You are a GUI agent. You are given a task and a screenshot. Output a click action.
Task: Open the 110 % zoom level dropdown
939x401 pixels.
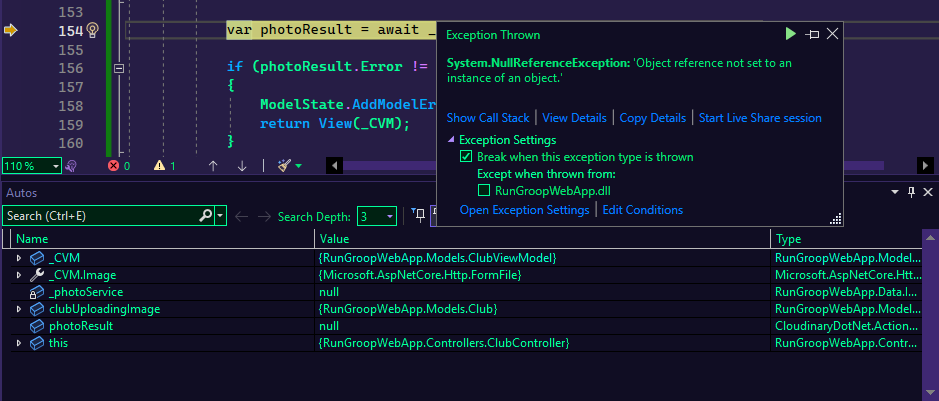(x=32, y=166)
